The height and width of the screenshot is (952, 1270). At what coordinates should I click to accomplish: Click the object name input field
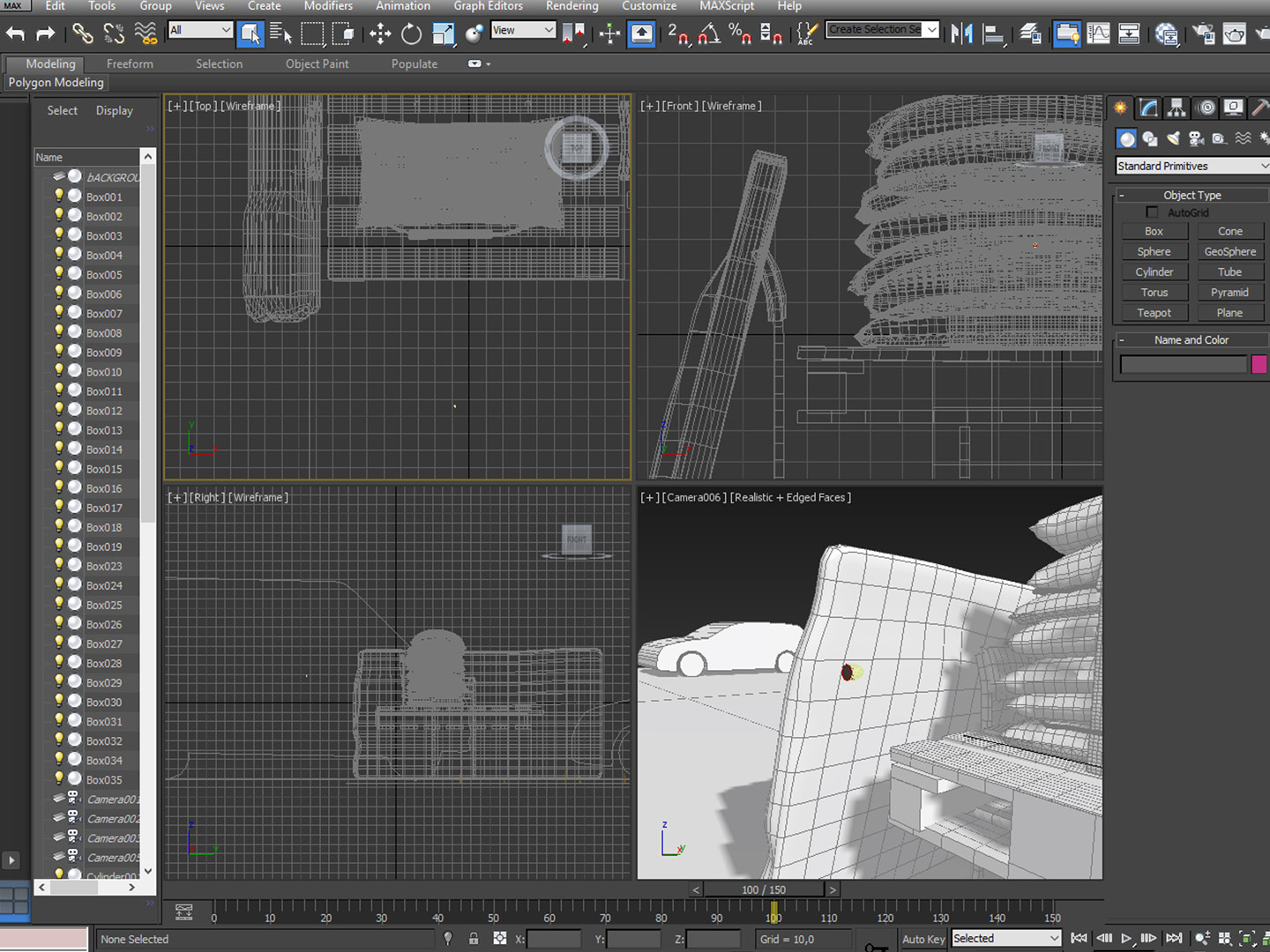(x=1184, y=364)
